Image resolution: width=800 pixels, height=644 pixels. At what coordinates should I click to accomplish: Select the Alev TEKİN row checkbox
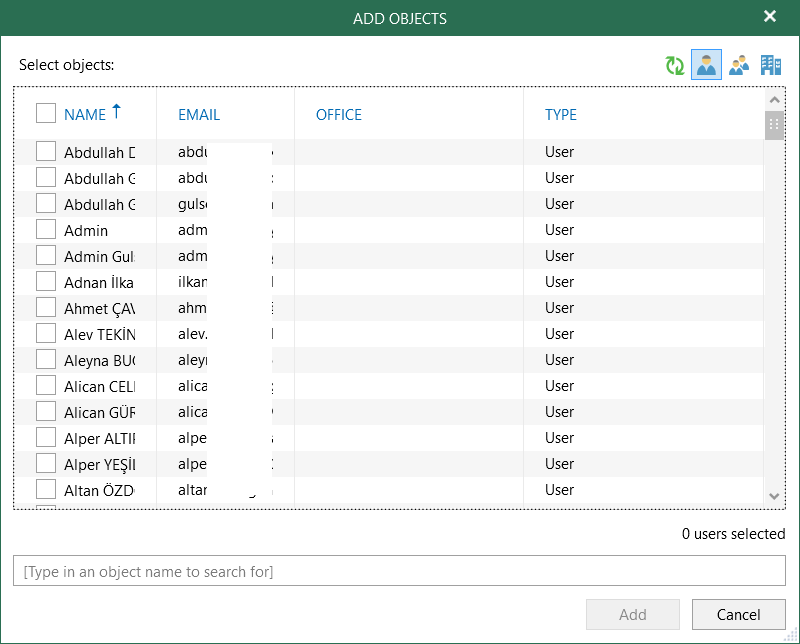click(46, 333)
